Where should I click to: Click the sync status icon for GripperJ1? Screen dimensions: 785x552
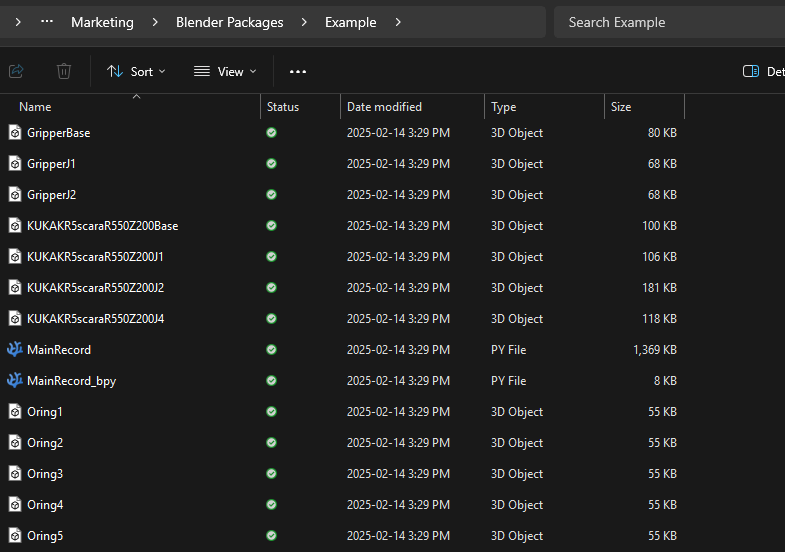click(271, 164)
